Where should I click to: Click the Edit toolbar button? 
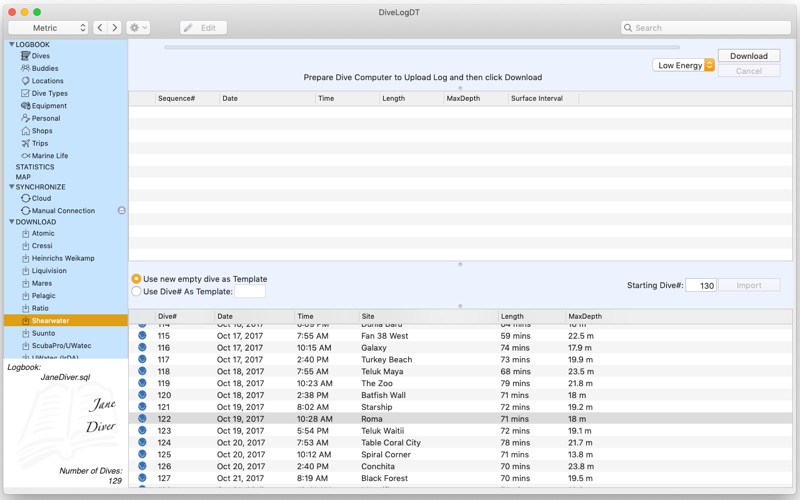pos(204,28)
